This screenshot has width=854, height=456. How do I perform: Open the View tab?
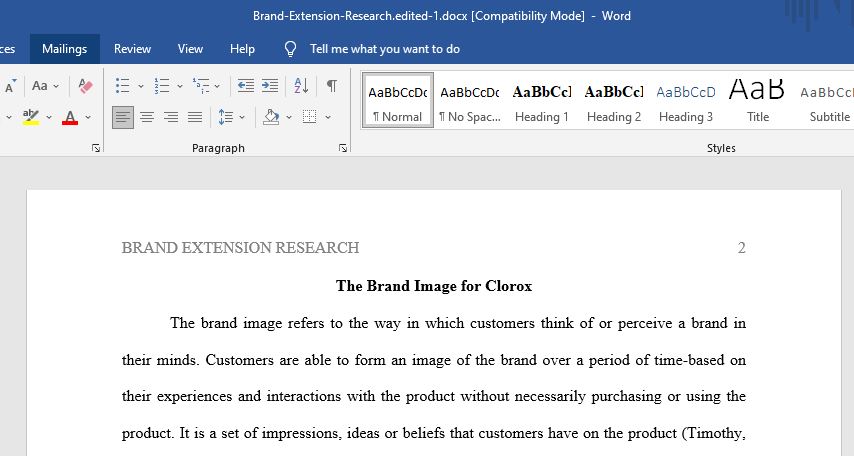tap(190, 49)
